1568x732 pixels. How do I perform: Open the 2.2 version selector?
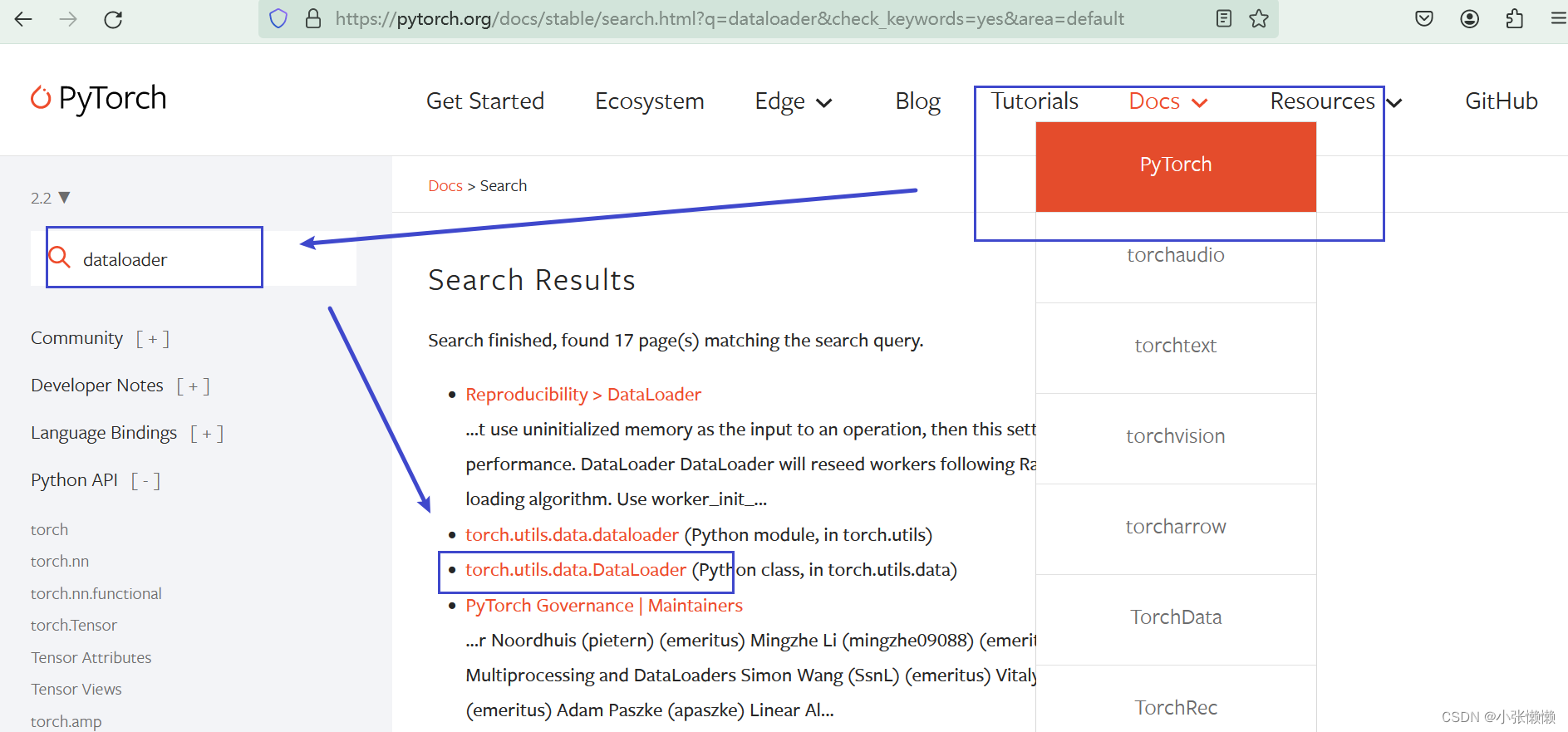[x=51, y=198]
